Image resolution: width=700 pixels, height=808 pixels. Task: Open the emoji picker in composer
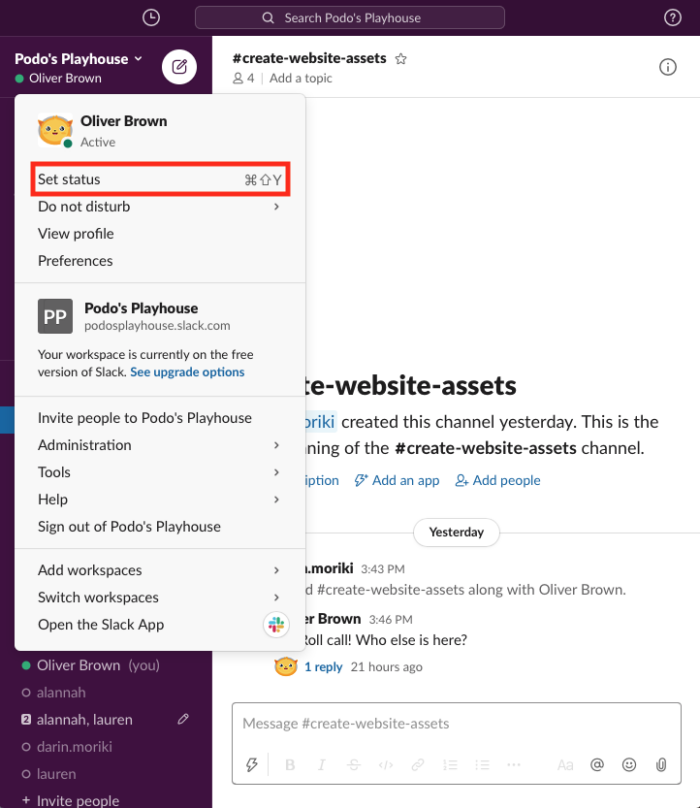point(629,765)
